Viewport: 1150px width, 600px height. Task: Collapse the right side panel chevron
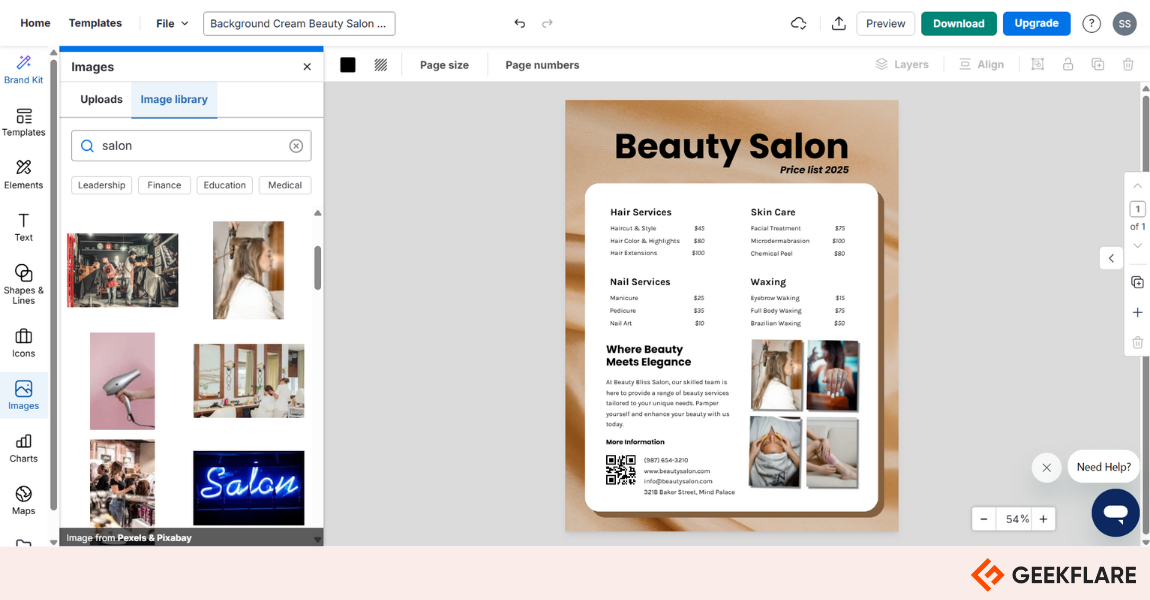click(1111, 258)
